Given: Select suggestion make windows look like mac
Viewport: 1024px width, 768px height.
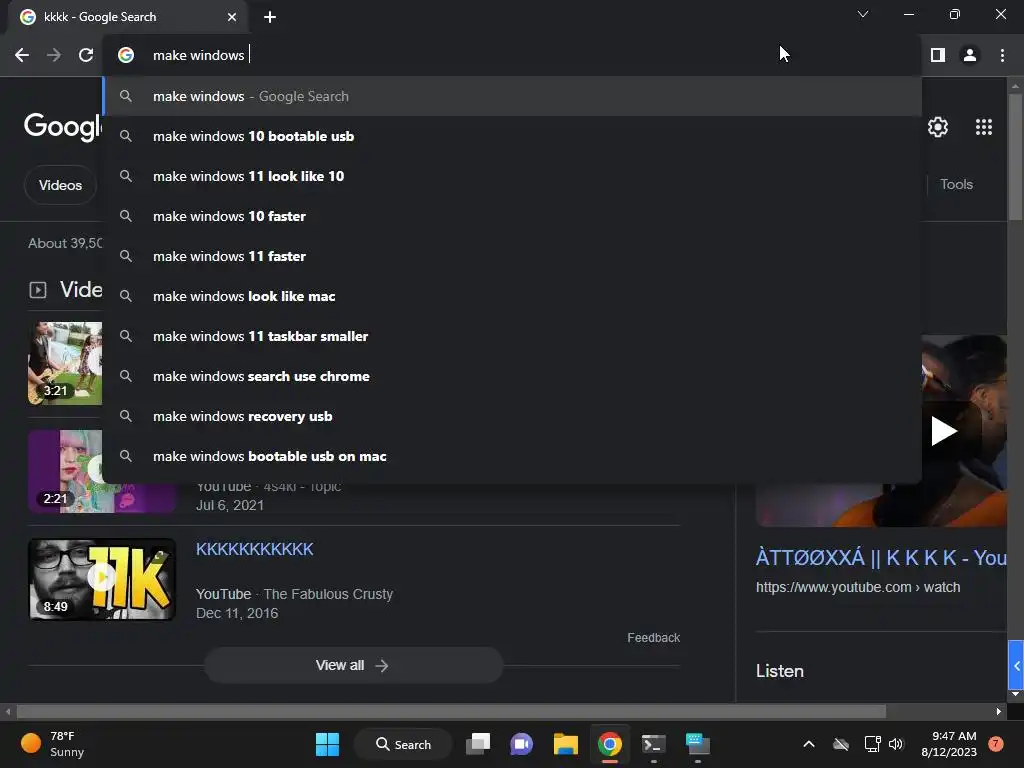Looking at the screenshot, I should point(513,296).
